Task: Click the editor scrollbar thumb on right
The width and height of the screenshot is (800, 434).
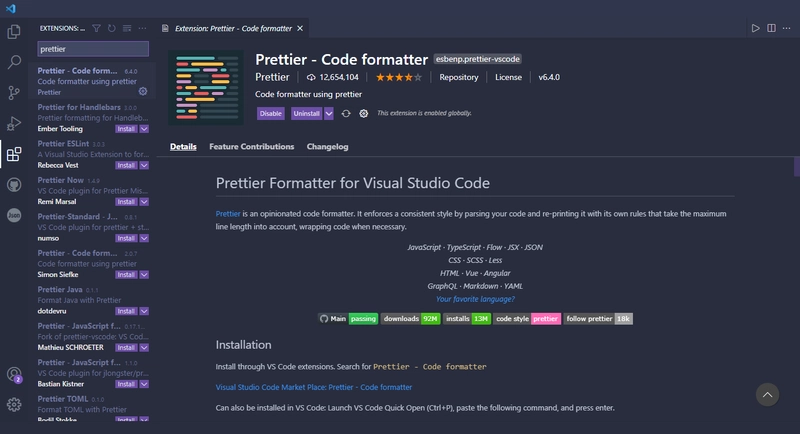Action: (797, 167)
